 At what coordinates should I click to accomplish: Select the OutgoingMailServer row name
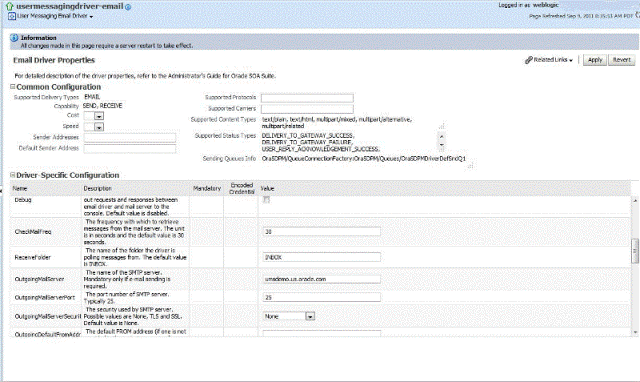40,279
